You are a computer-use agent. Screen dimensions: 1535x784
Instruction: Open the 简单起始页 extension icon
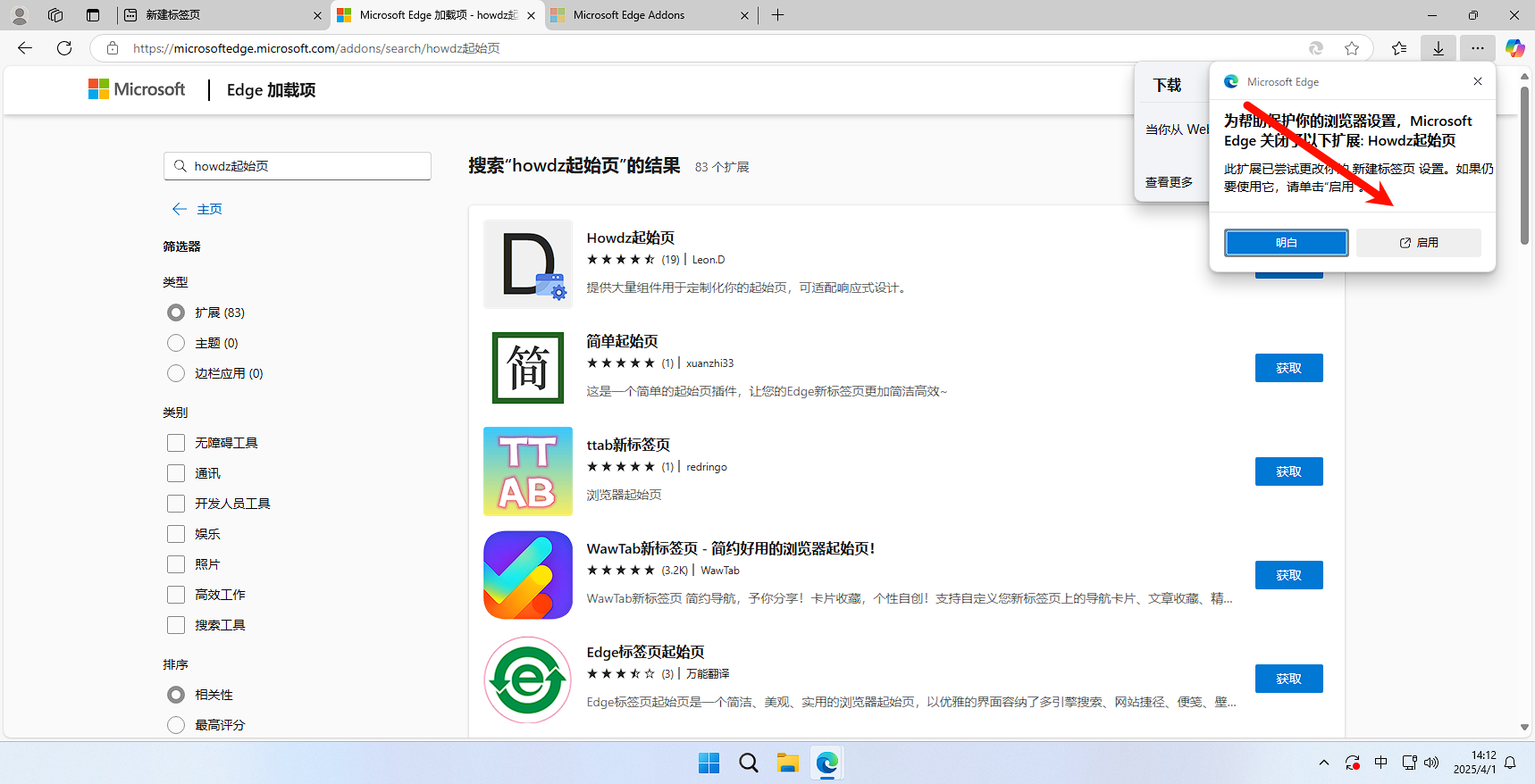(x=528, y=368)
